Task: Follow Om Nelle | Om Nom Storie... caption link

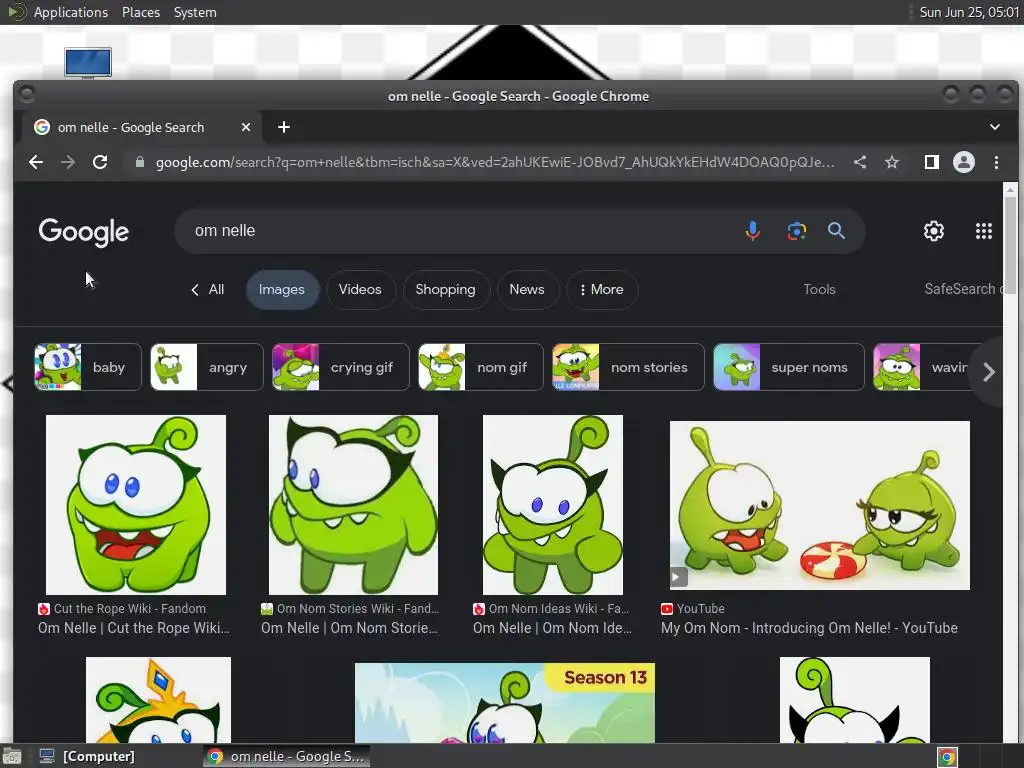Action: (x=349, y=628)
